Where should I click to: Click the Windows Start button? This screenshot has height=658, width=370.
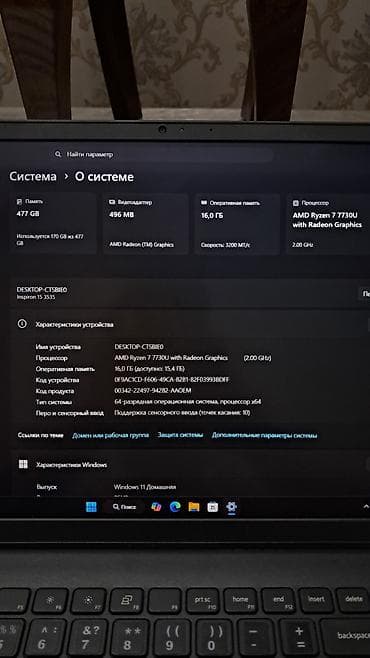(91, 507)
